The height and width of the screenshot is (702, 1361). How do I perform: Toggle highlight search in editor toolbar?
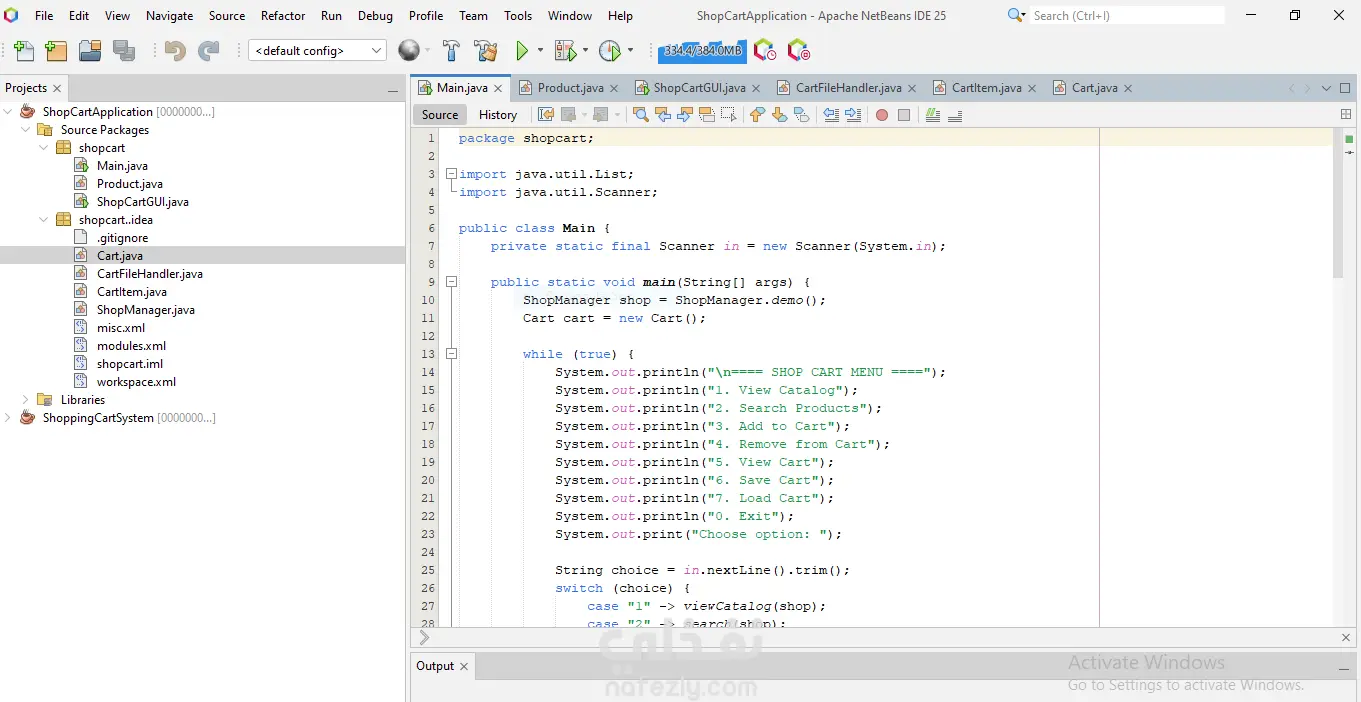707,115
